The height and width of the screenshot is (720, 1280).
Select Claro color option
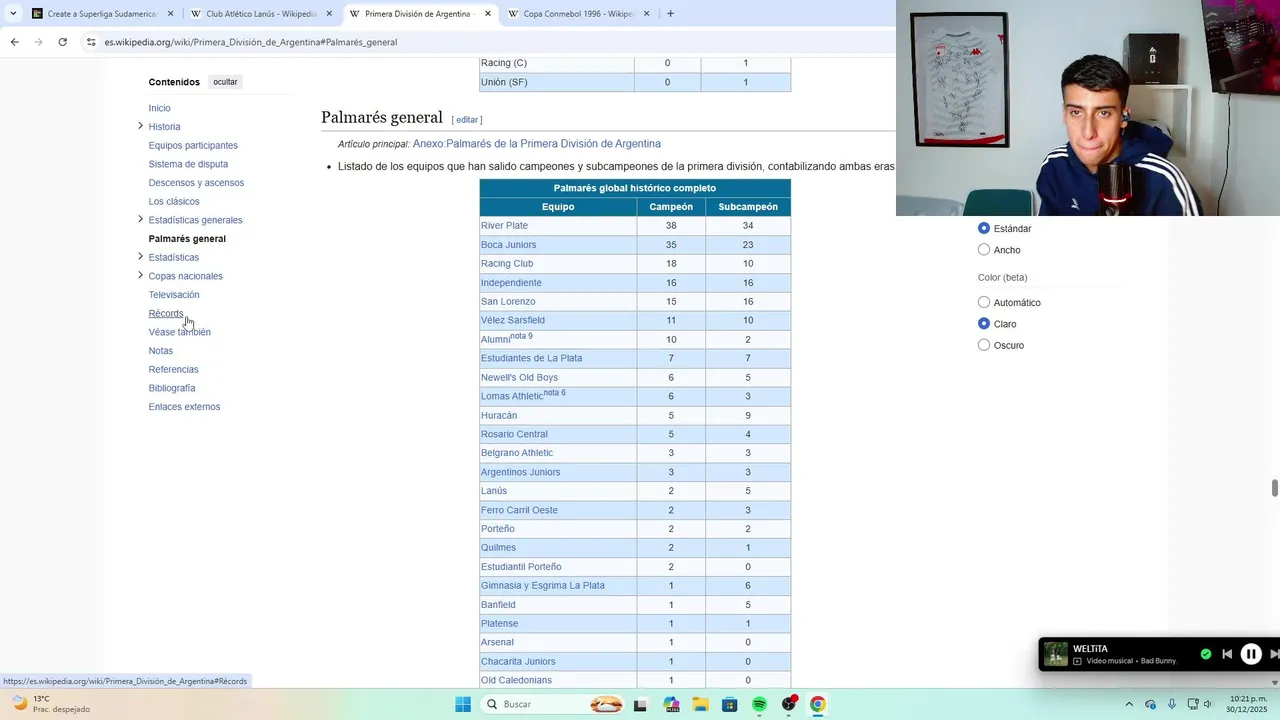(x=984, y=324)
